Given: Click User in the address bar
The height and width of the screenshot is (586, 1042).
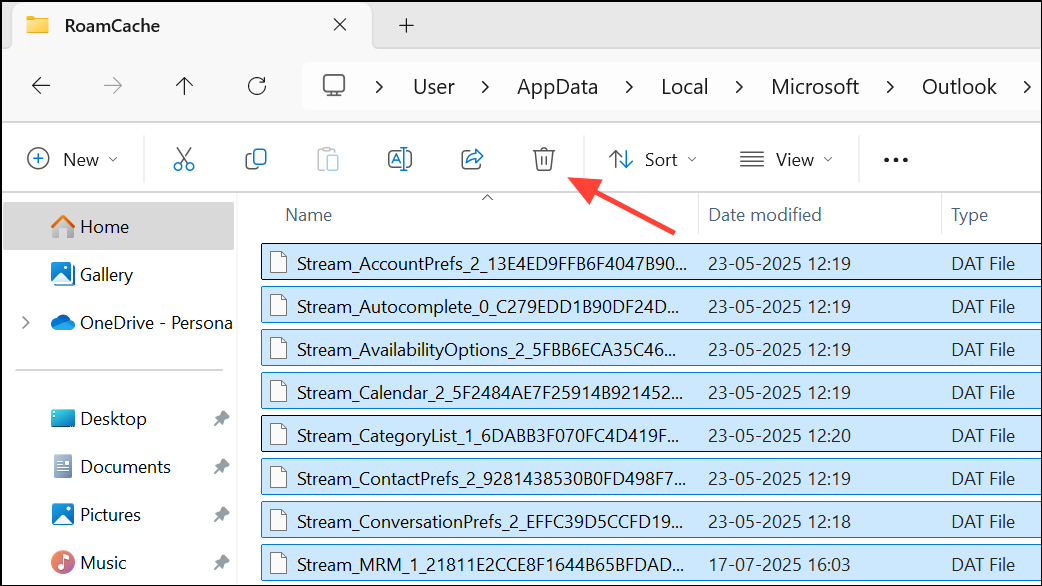Looking at the screenshot, I should (x=434, y=87).
